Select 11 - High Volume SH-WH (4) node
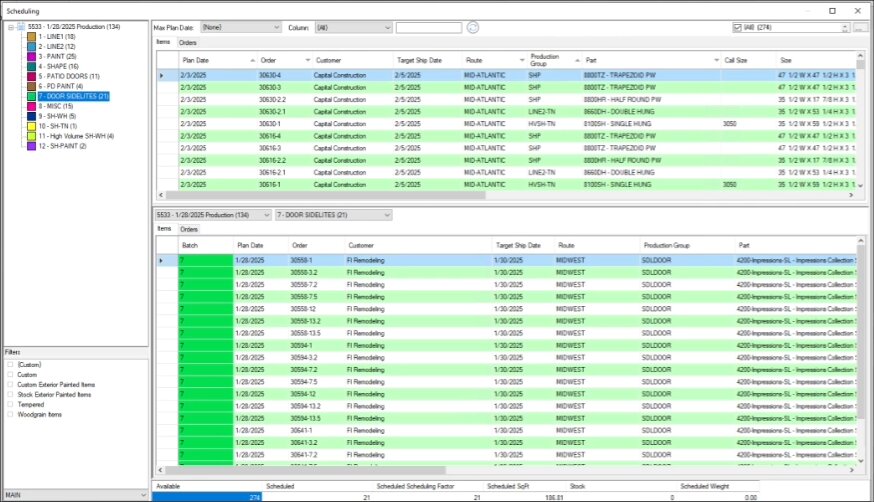 (x=76, y=137)
